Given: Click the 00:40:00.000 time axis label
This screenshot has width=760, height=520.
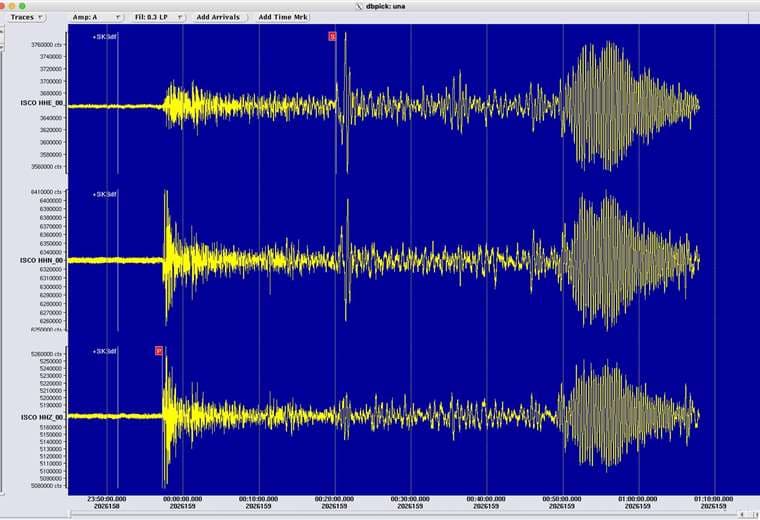Looking at the screenshot, I should [x=486, y=499].
